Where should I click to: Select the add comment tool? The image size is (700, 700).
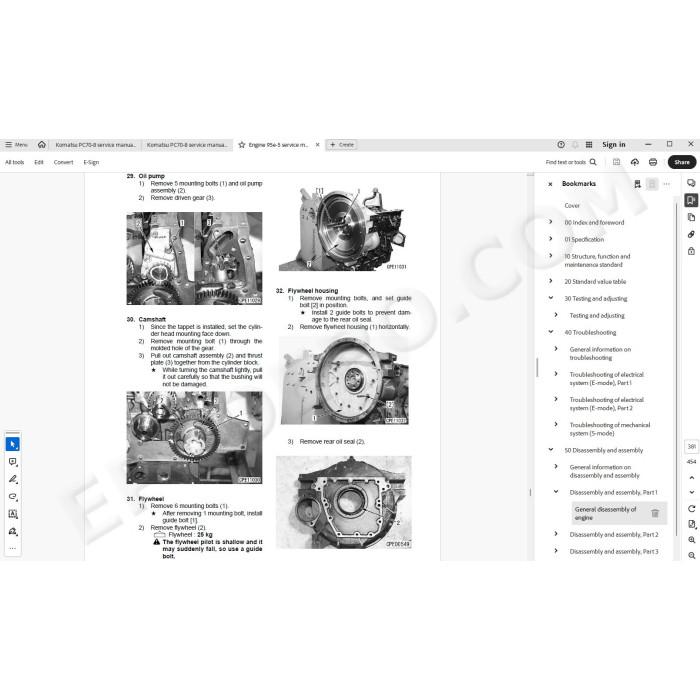click(12, 462)
